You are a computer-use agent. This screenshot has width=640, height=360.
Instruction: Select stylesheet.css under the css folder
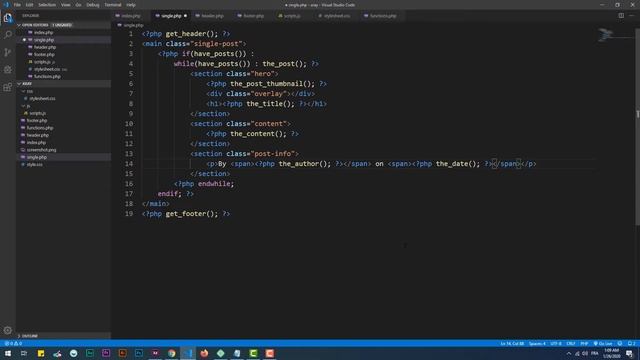(x=42, y=98)
